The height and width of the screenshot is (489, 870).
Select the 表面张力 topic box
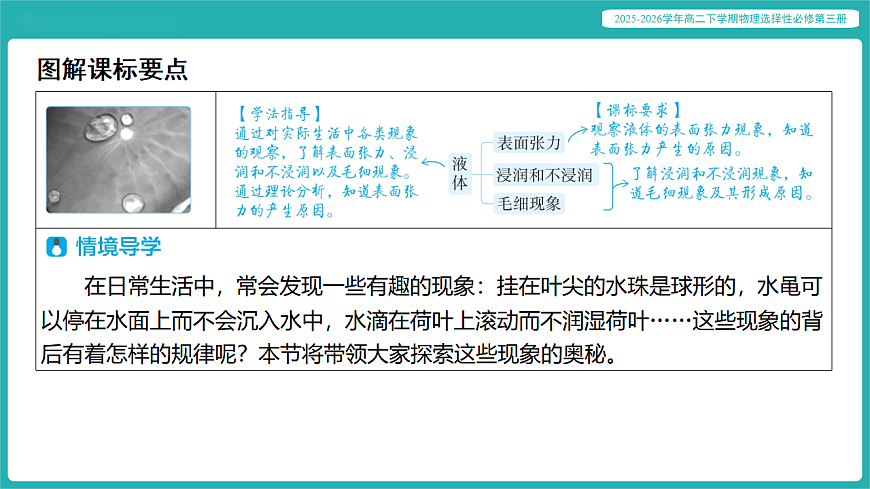coord(529,143)
